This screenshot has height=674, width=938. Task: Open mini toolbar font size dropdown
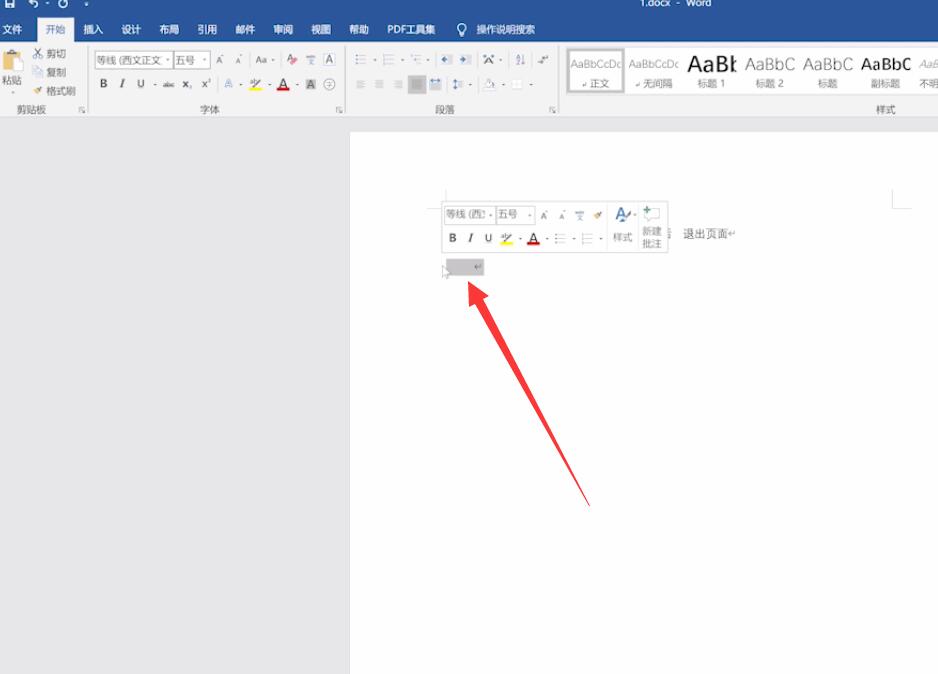point(530,214)
